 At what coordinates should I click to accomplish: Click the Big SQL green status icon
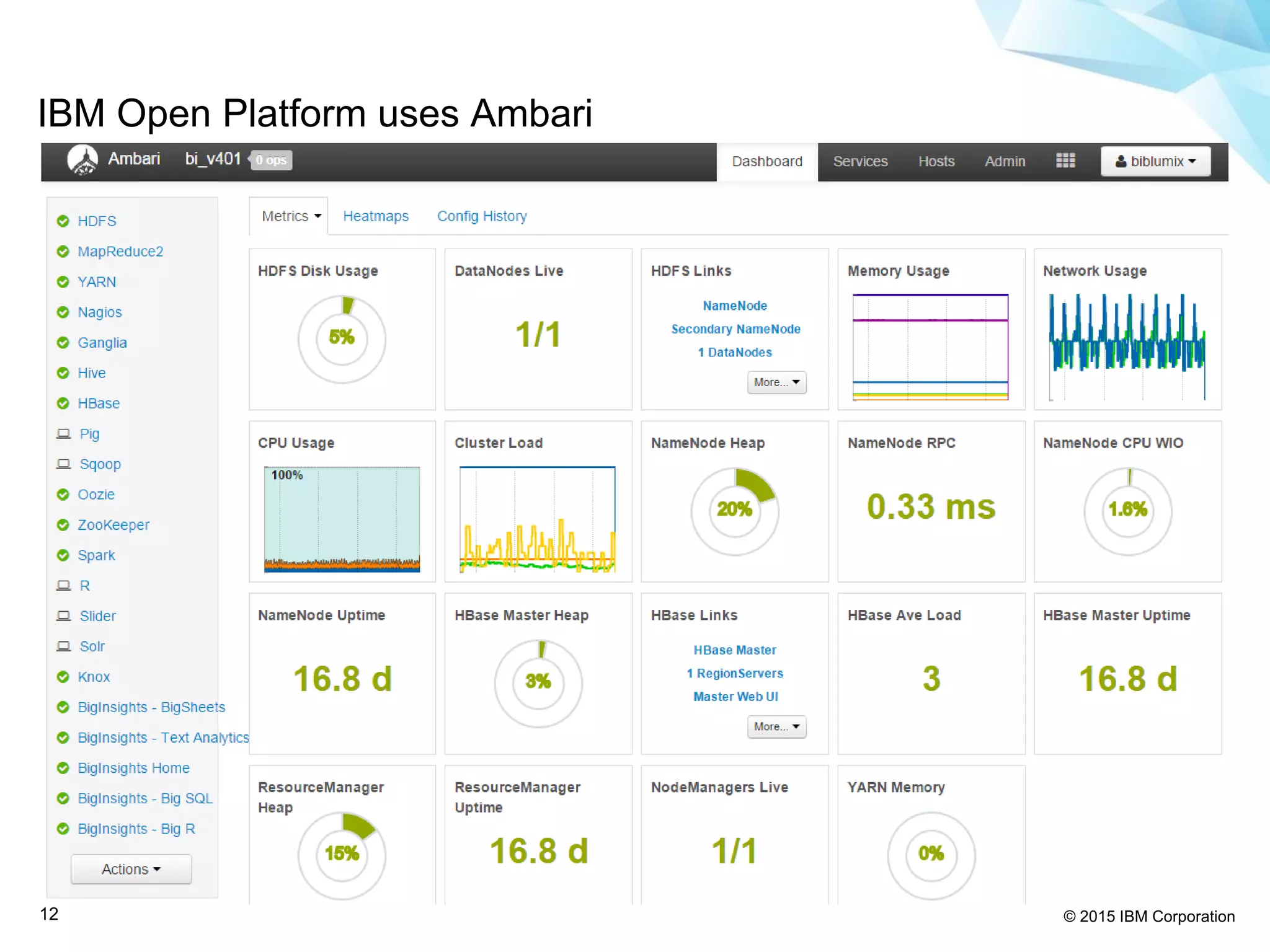click(x=63, y=798)
